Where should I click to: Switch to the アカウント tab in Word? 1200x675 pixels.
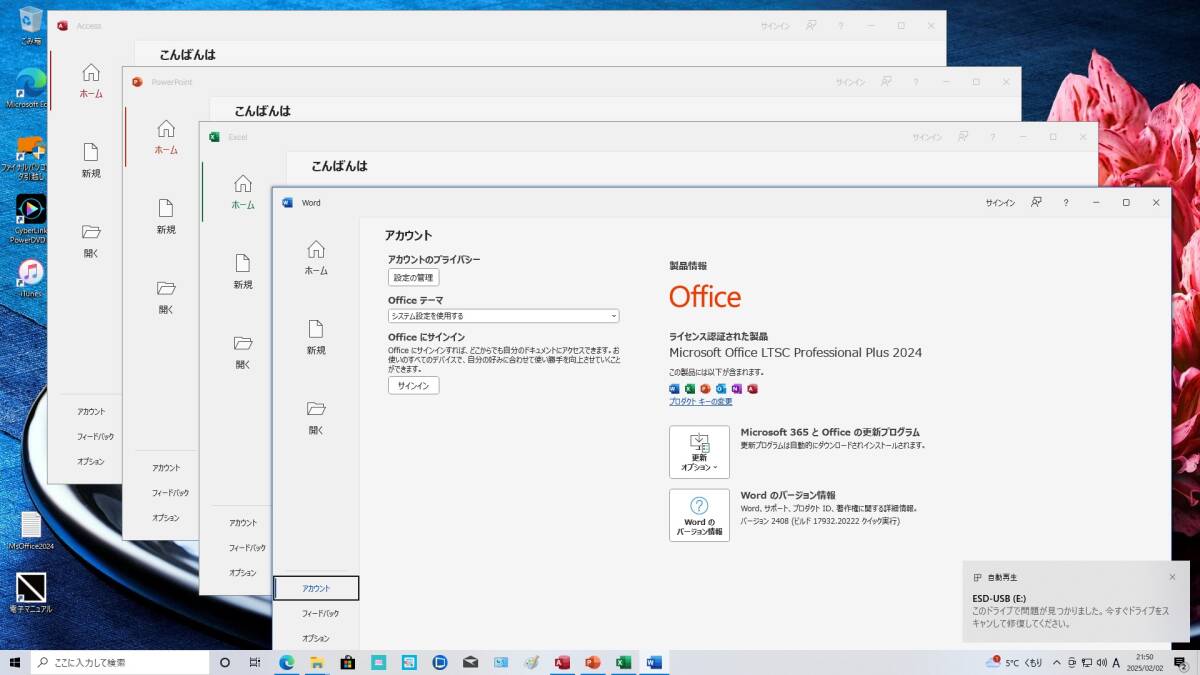316,588
